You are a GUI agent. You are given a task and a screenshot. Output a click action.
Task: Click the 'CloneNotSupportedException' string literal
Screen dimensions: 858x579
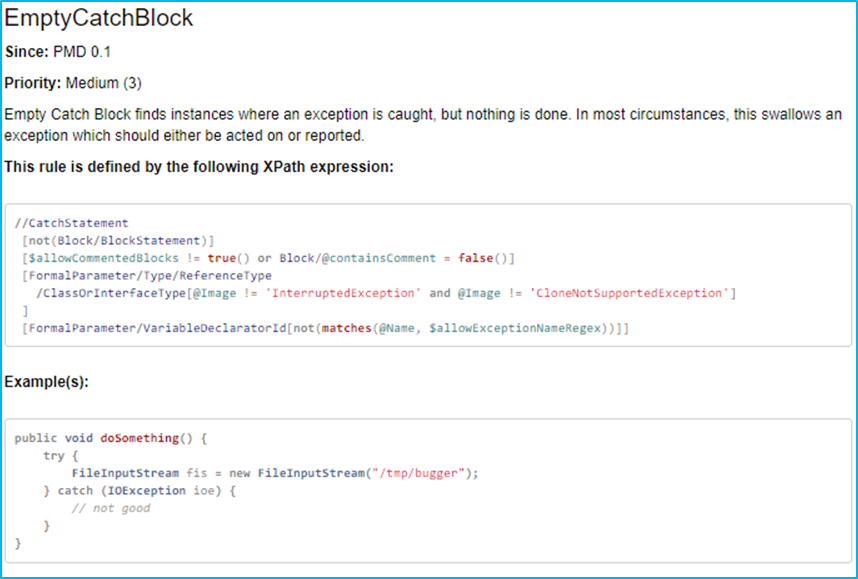[630, 293]
